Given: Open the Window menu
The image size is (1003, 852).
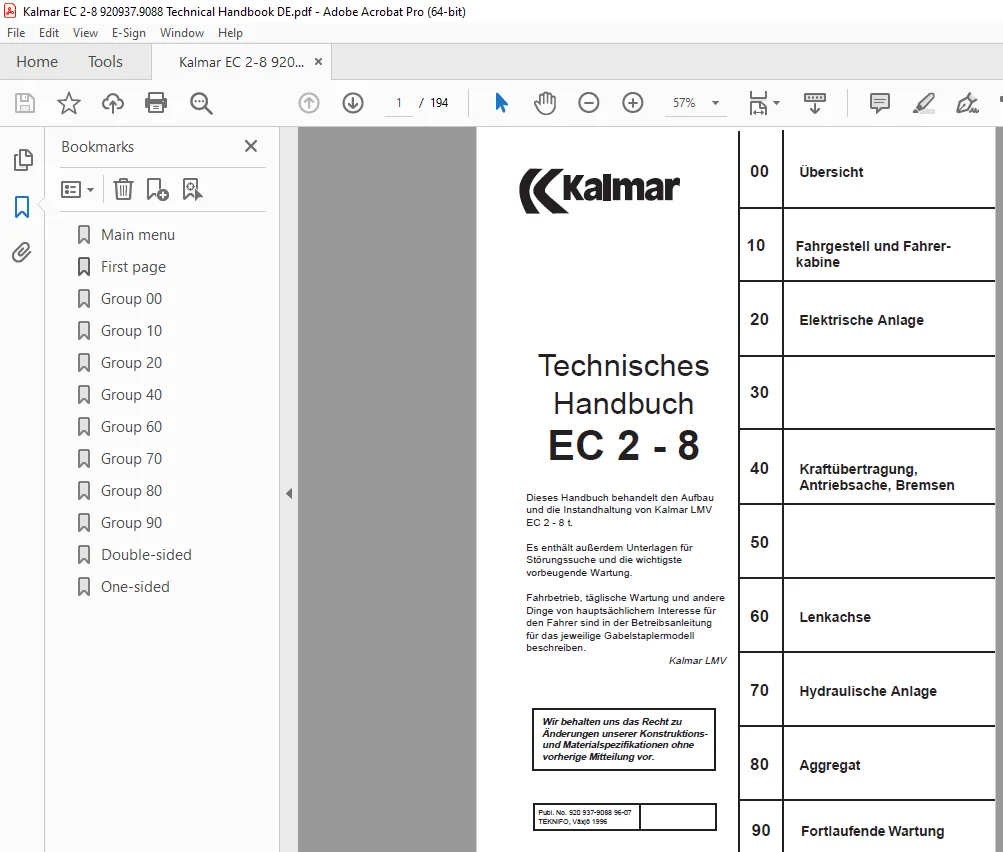Looking at the screenshot, I should [182, 33].
